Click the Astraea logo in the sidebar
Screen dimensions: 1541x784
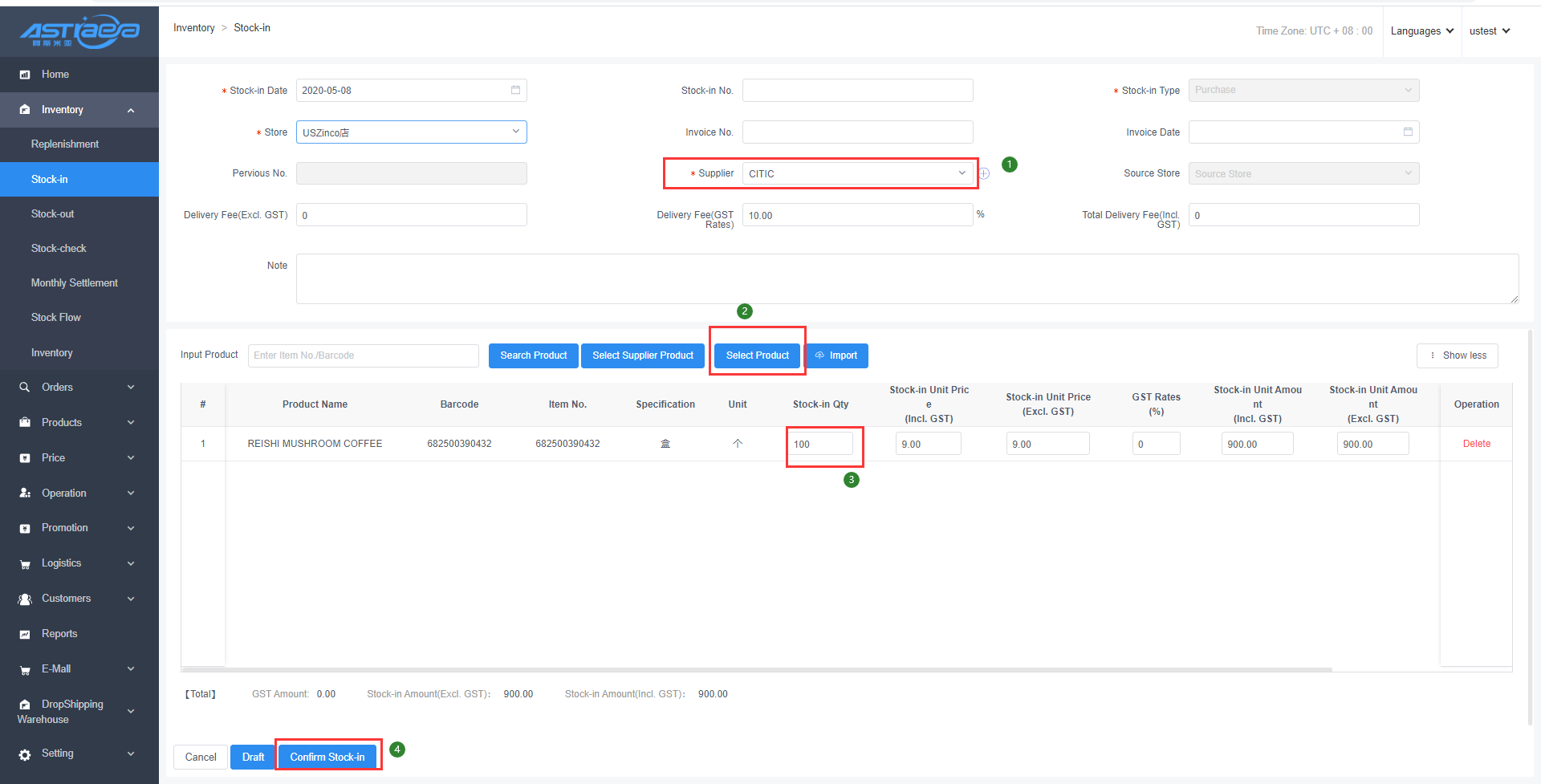tap(79, 31)
